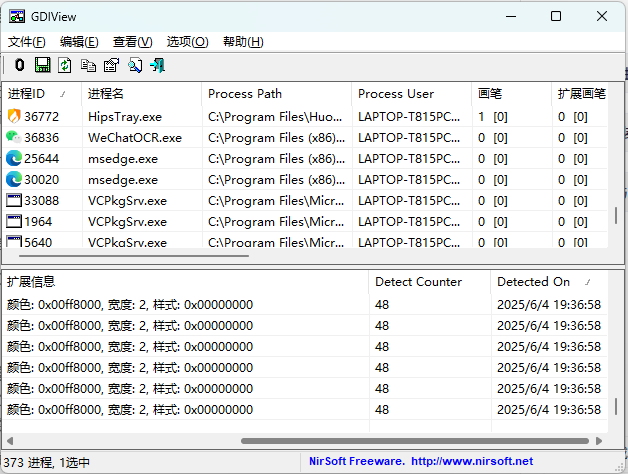Image resolution: width=628 pixels, height=474 pixels.
Task: Click 扩展画笔 value in msedge 25644 row
Action: [x=573, y=159]
